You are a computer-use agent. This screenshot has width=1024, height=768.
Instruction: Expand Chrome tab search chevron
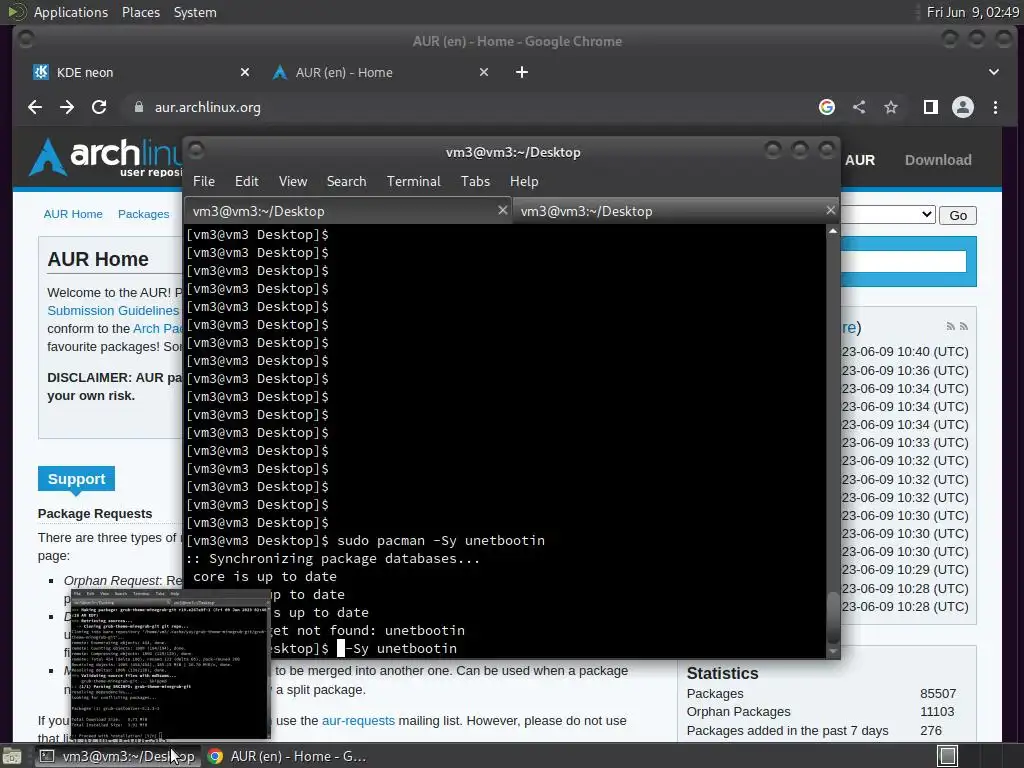click(993, 72)
